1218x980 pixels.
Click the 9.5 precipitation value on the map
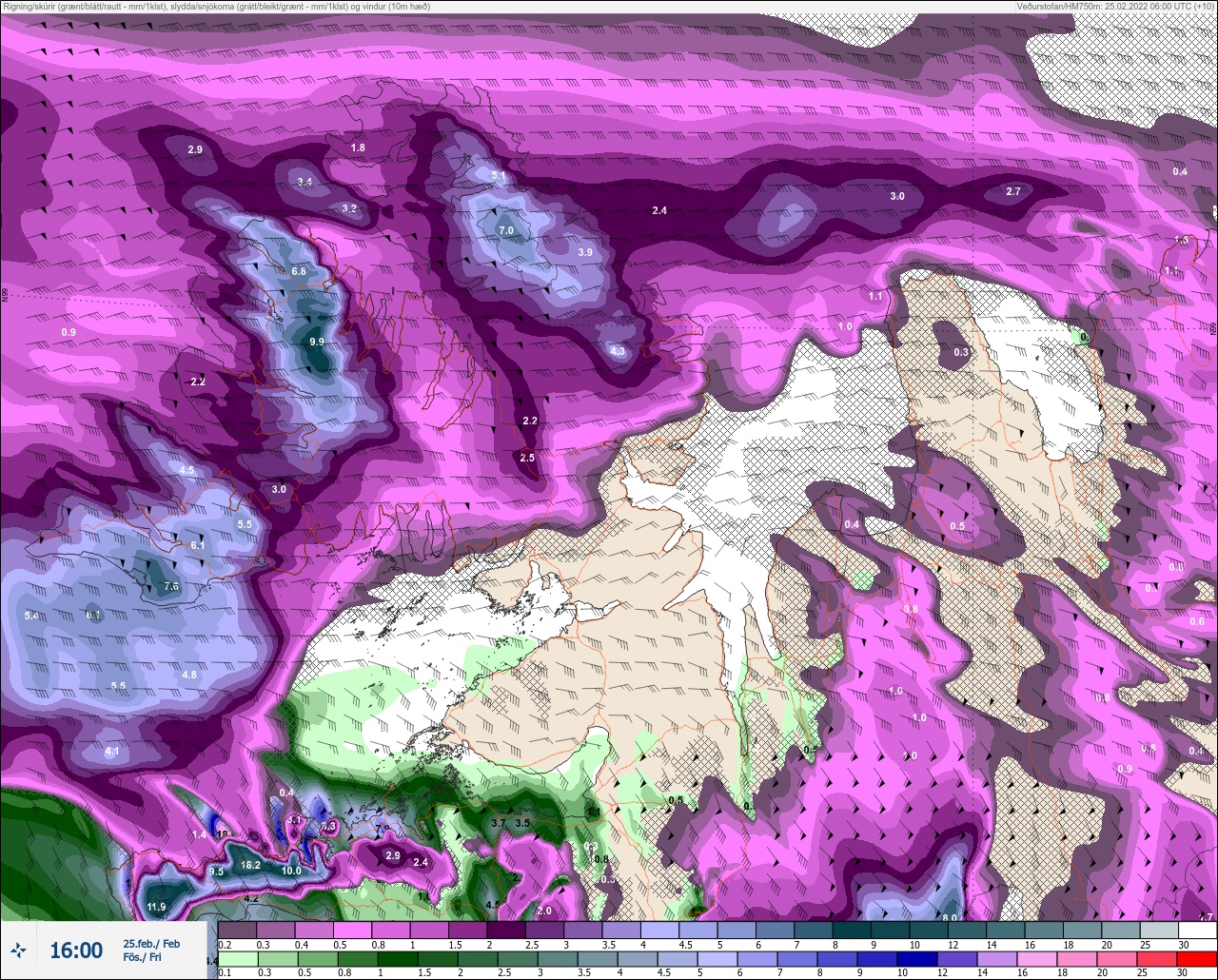pyautogui.click(x=216, y=872)
